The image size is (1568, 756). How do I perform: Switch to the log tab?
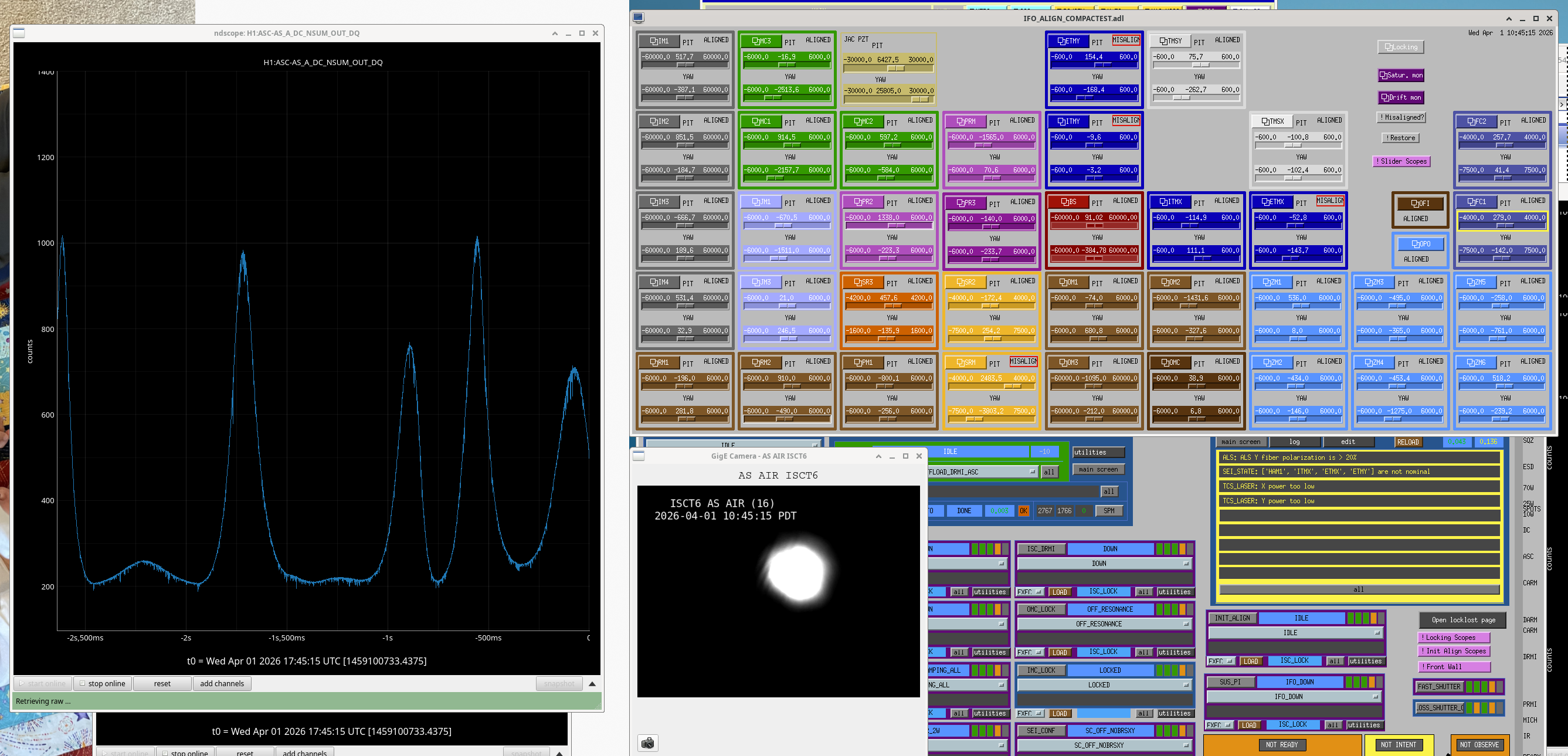click(x=1294, y=442)
